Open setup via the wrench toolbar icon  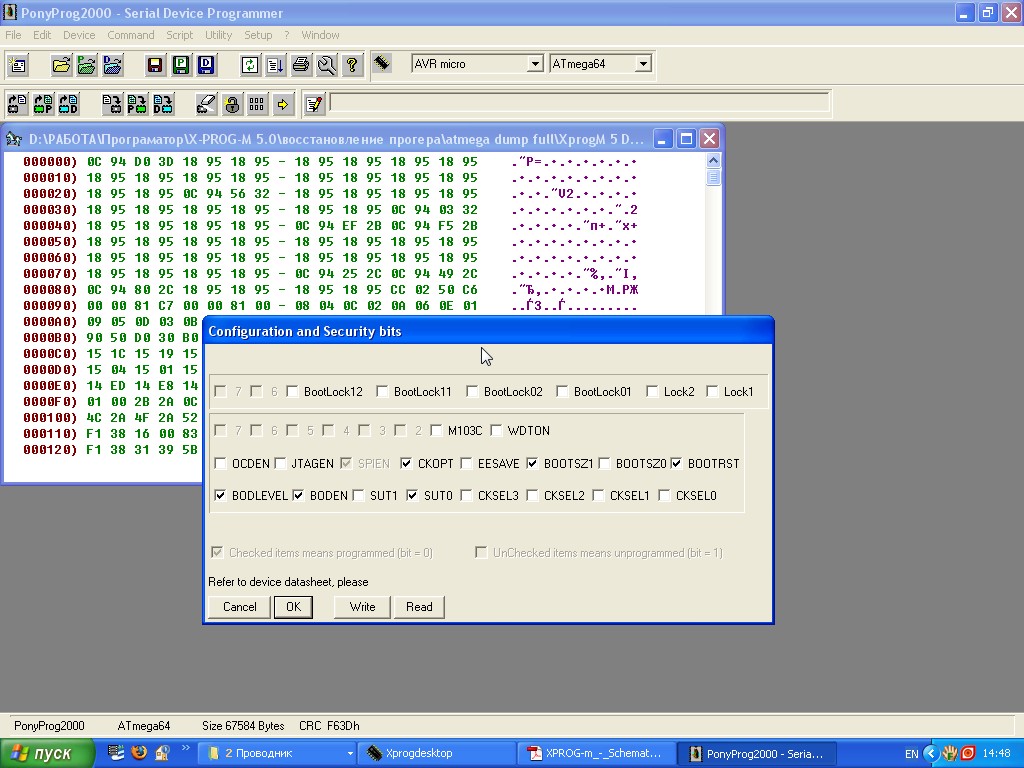click(326, 65)
